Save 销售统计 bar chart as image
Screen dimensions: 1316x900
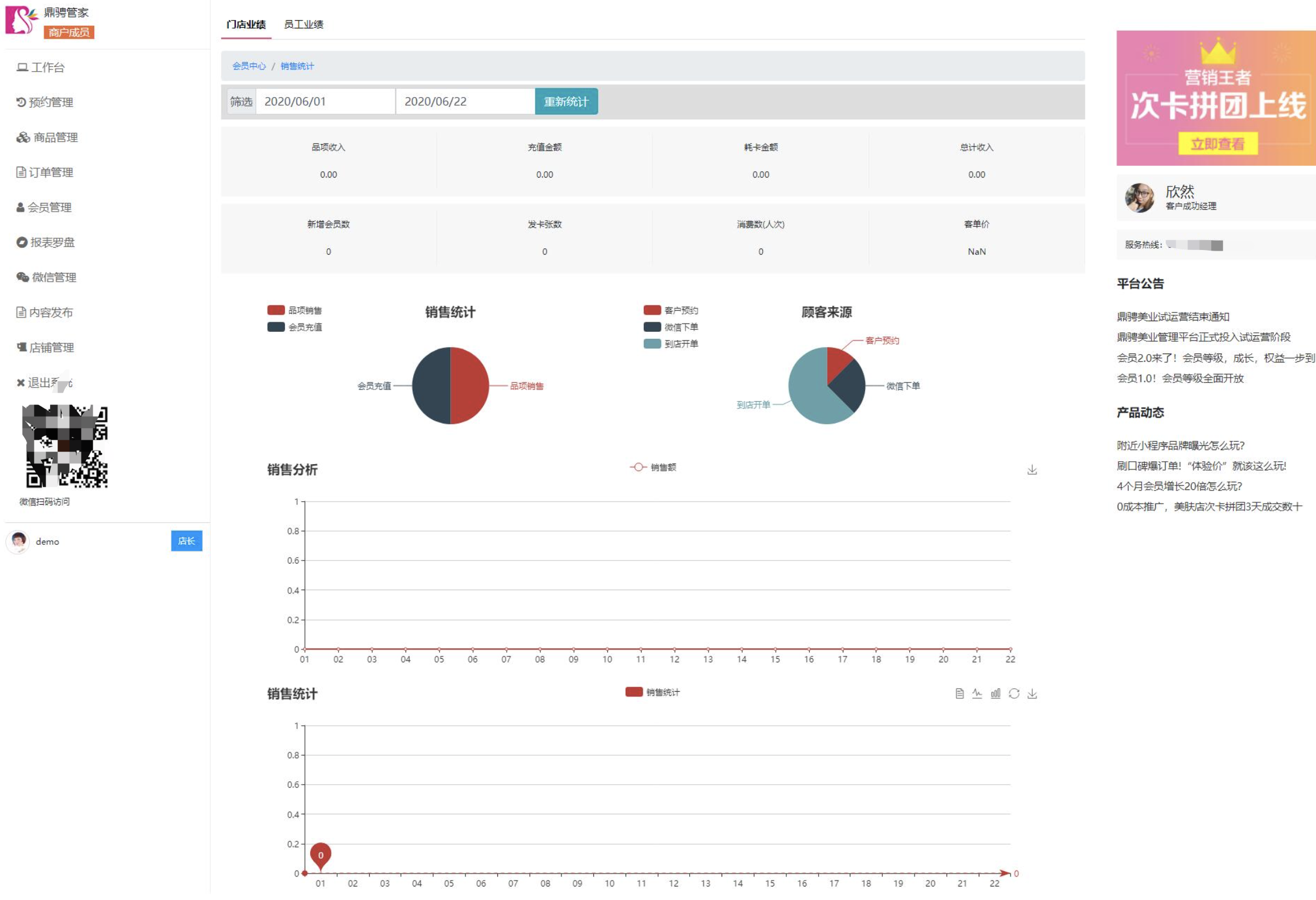(x=1032, y=694)
